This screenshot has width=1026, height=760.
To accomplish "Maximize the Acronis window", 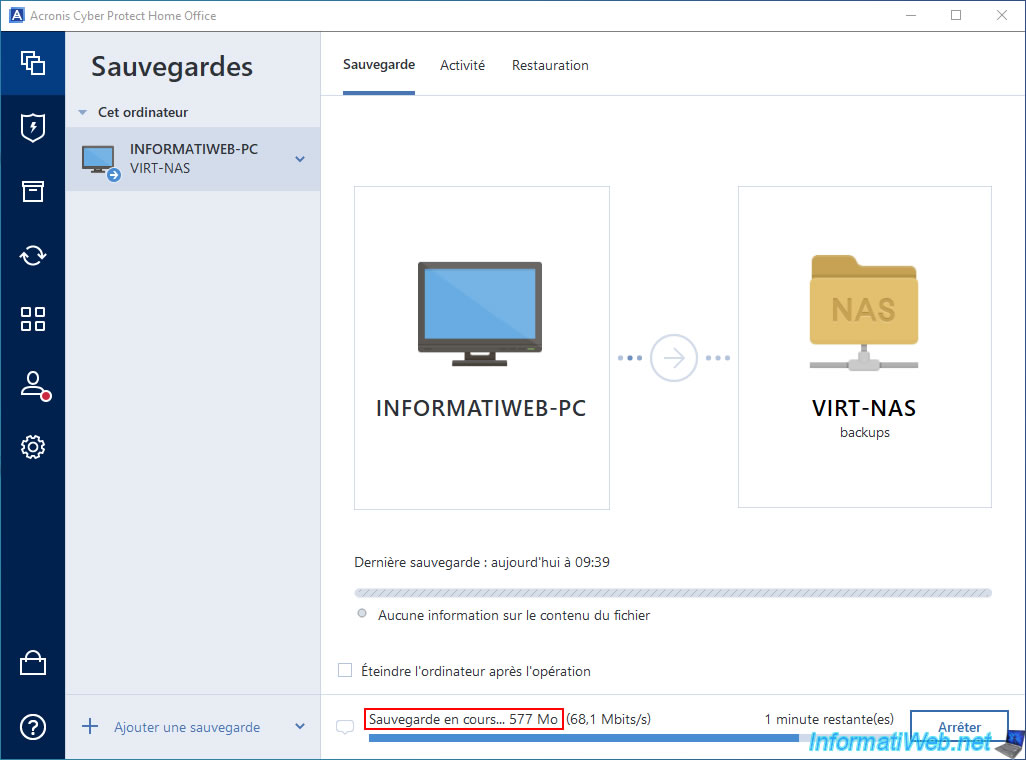I will [x=956, y=15].
